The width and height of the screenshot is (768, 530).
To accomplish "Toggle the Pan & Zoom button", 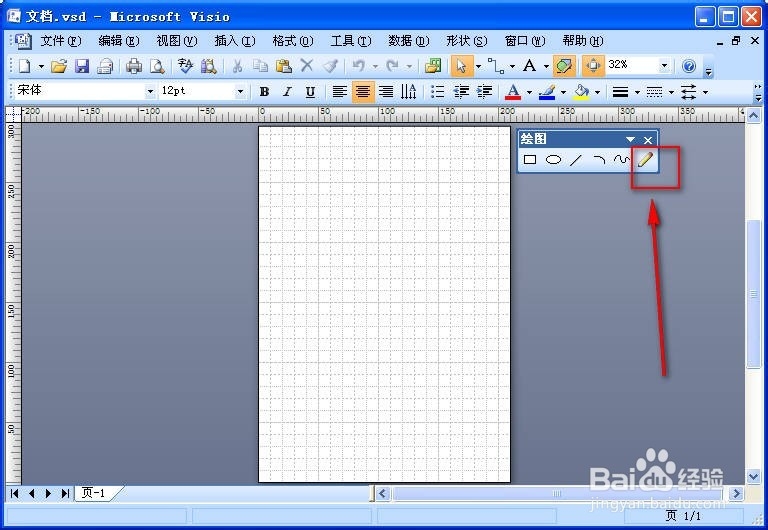I will click(x=593, y=66).
